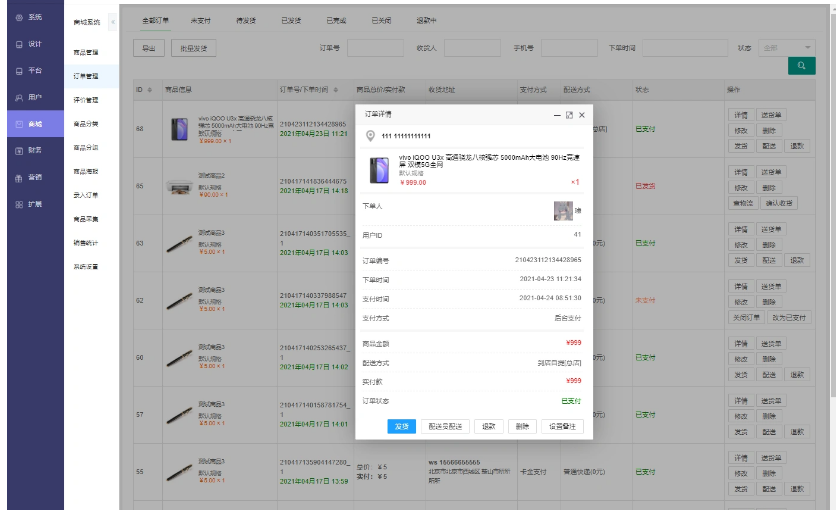Click the ¥999.00 price in the dialog

coord(413,182)
